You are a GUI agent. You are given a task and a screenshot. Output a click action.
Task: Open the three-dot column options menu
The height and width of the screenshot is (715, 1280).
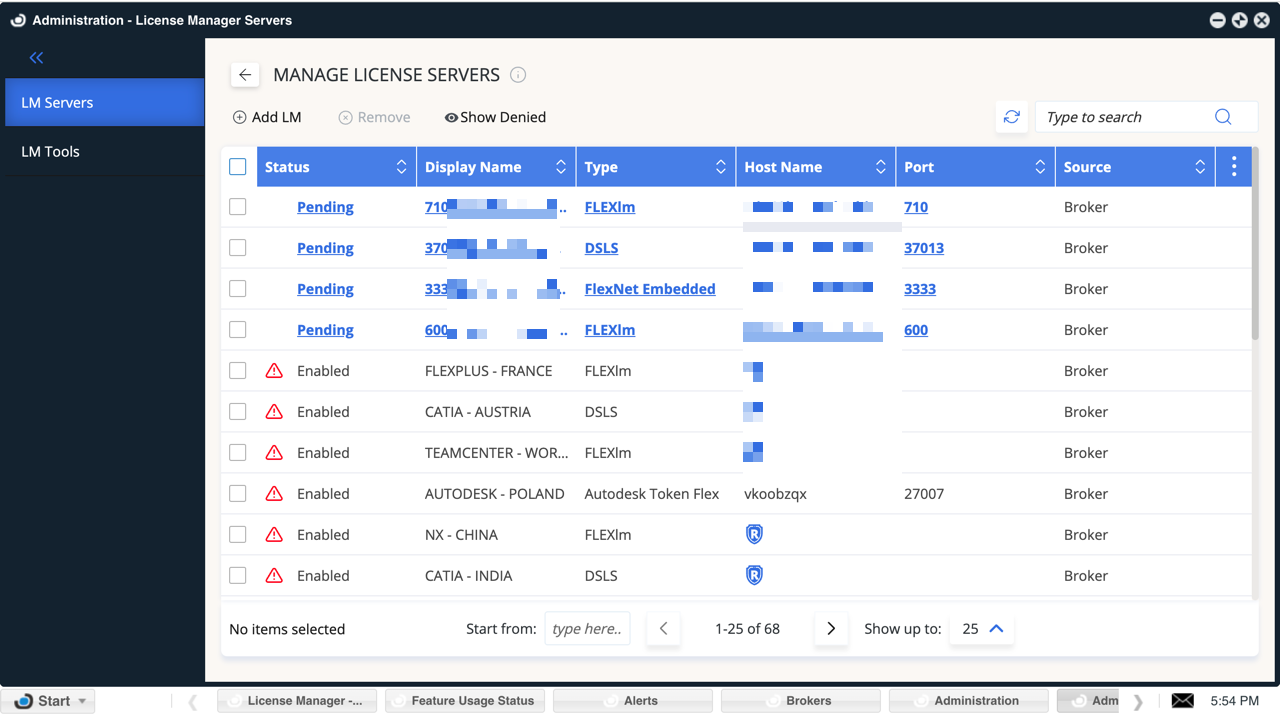click(1233, 166)
